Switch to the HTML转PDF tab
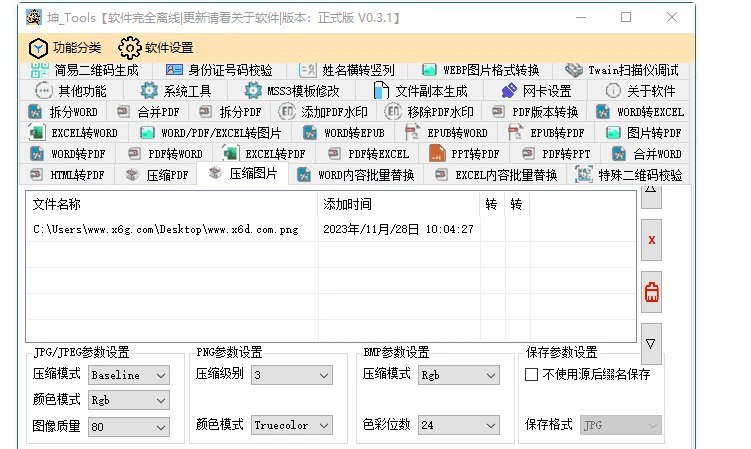The height and width of the screenshot is (449, 751). point(68,175)
